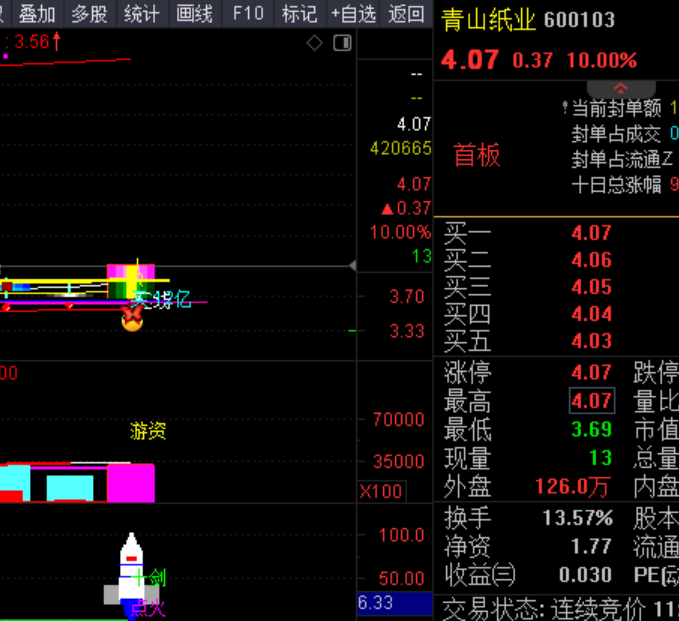Open the 统计 statistics tool
This screenshot has width=679, height=621.
142,14
